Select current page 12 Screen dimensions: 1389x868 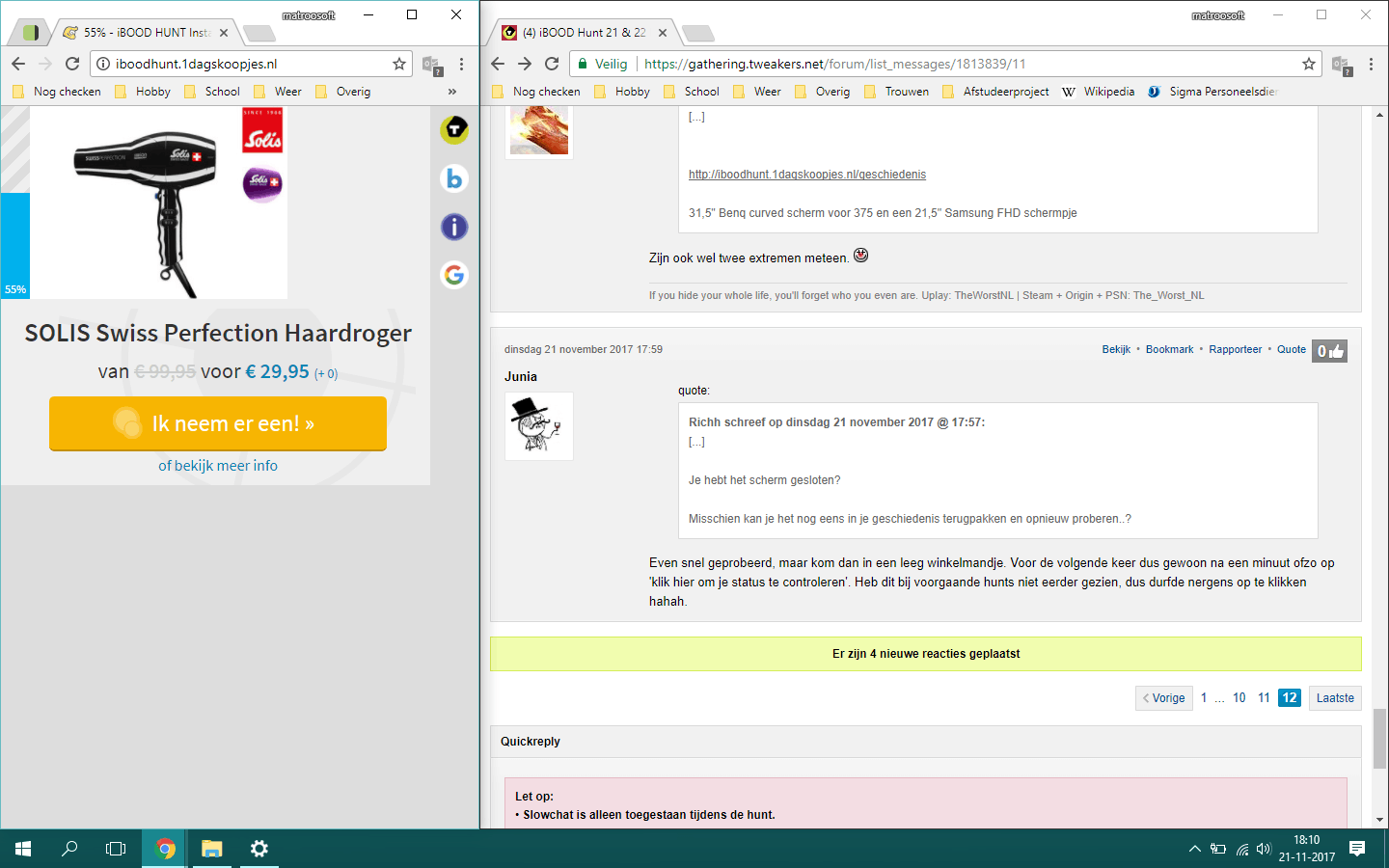1290,698
